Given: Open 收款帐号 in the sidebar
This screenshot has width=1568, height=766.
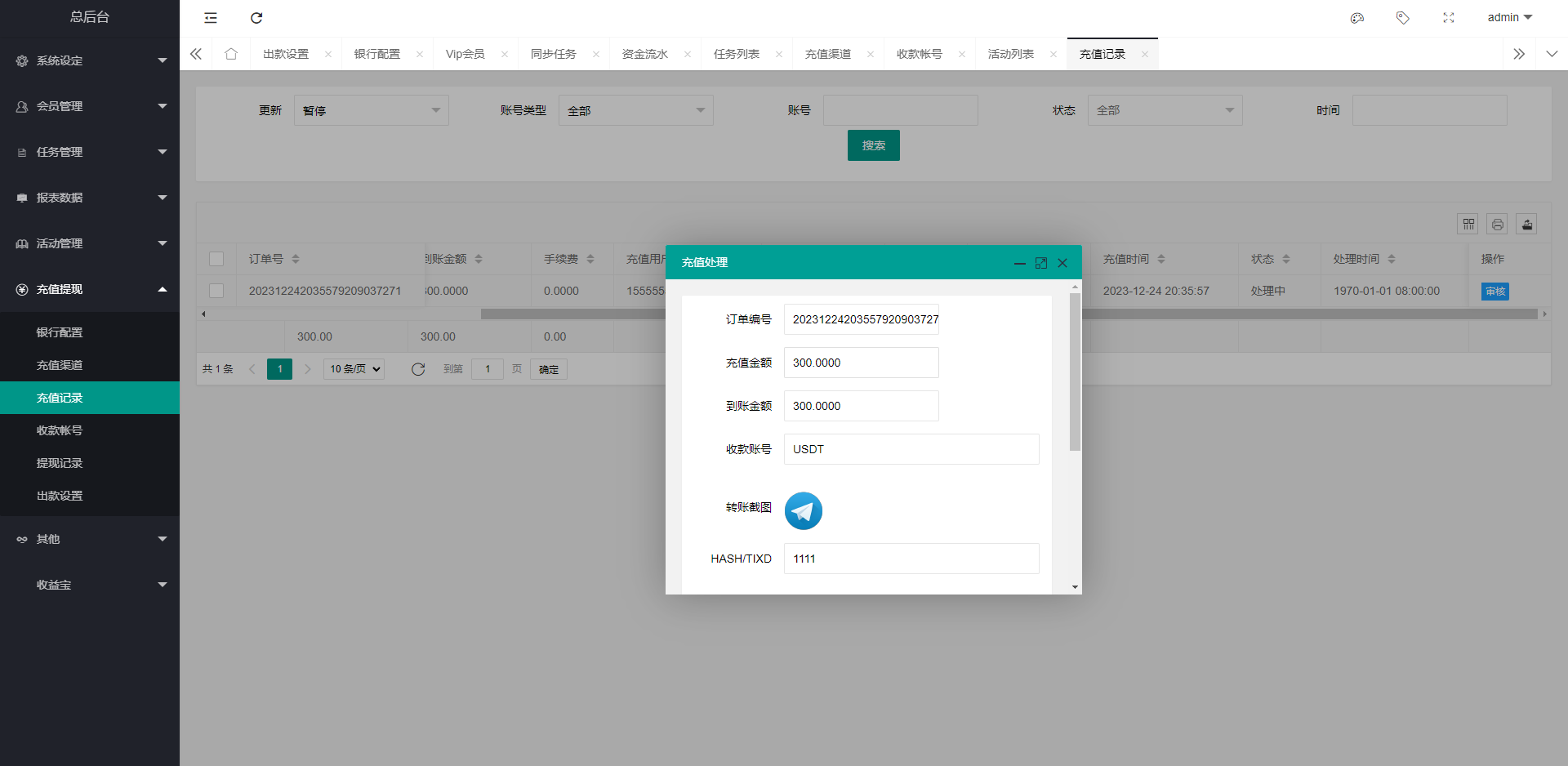Looking at the screenshot, I should coord(90,430).
